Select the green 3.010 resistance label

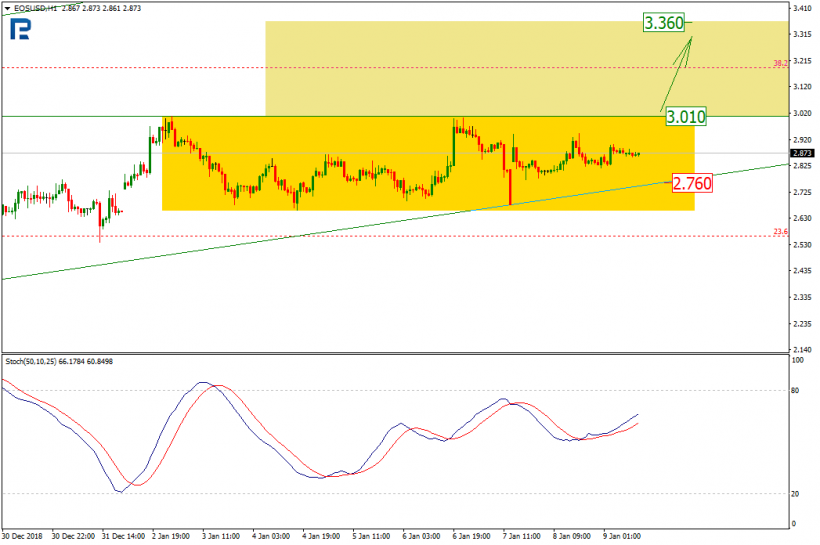(687, 117)
